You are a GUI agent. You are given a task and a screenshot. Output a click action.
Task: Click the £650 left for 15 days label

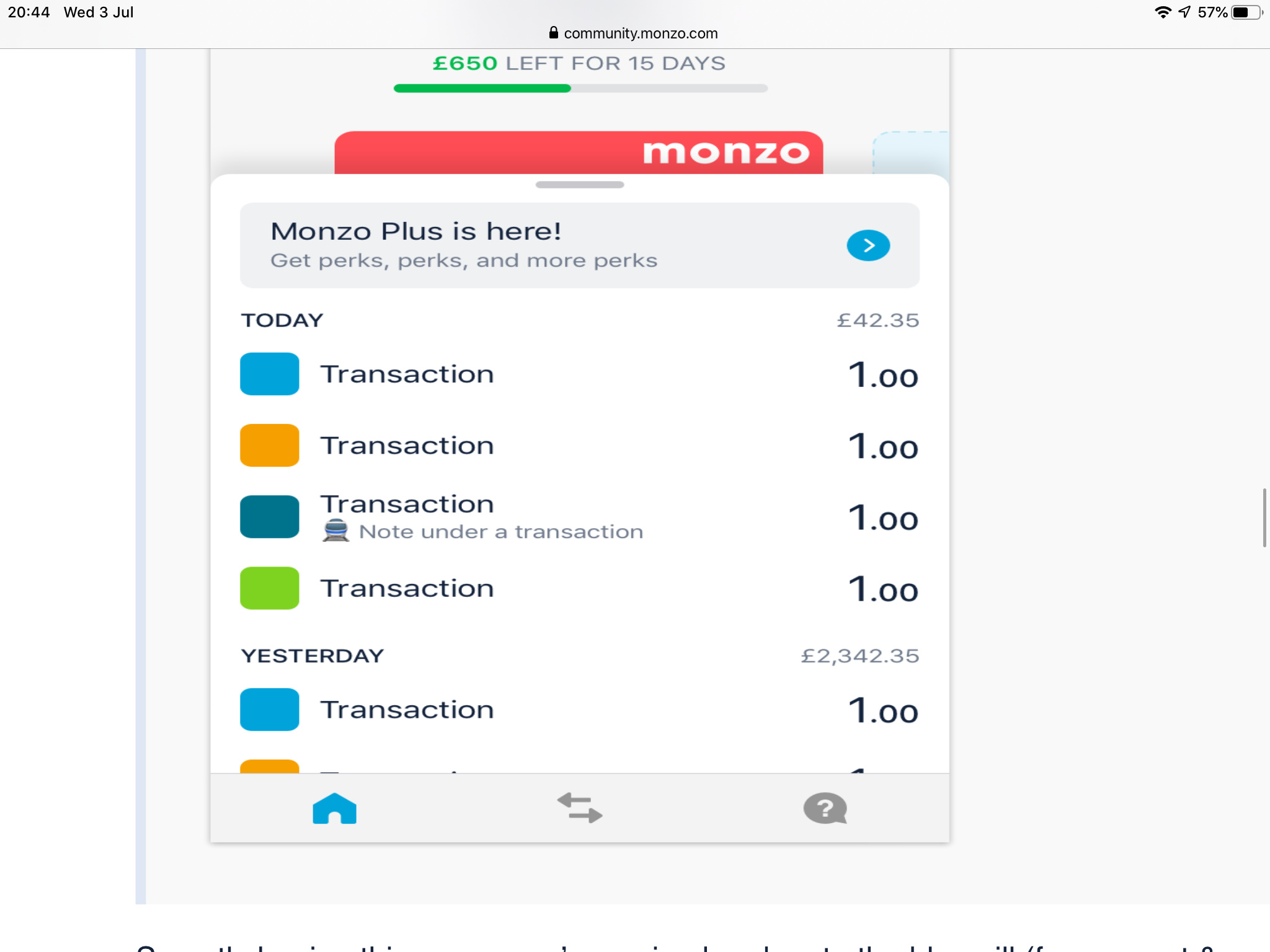point(579,63)
